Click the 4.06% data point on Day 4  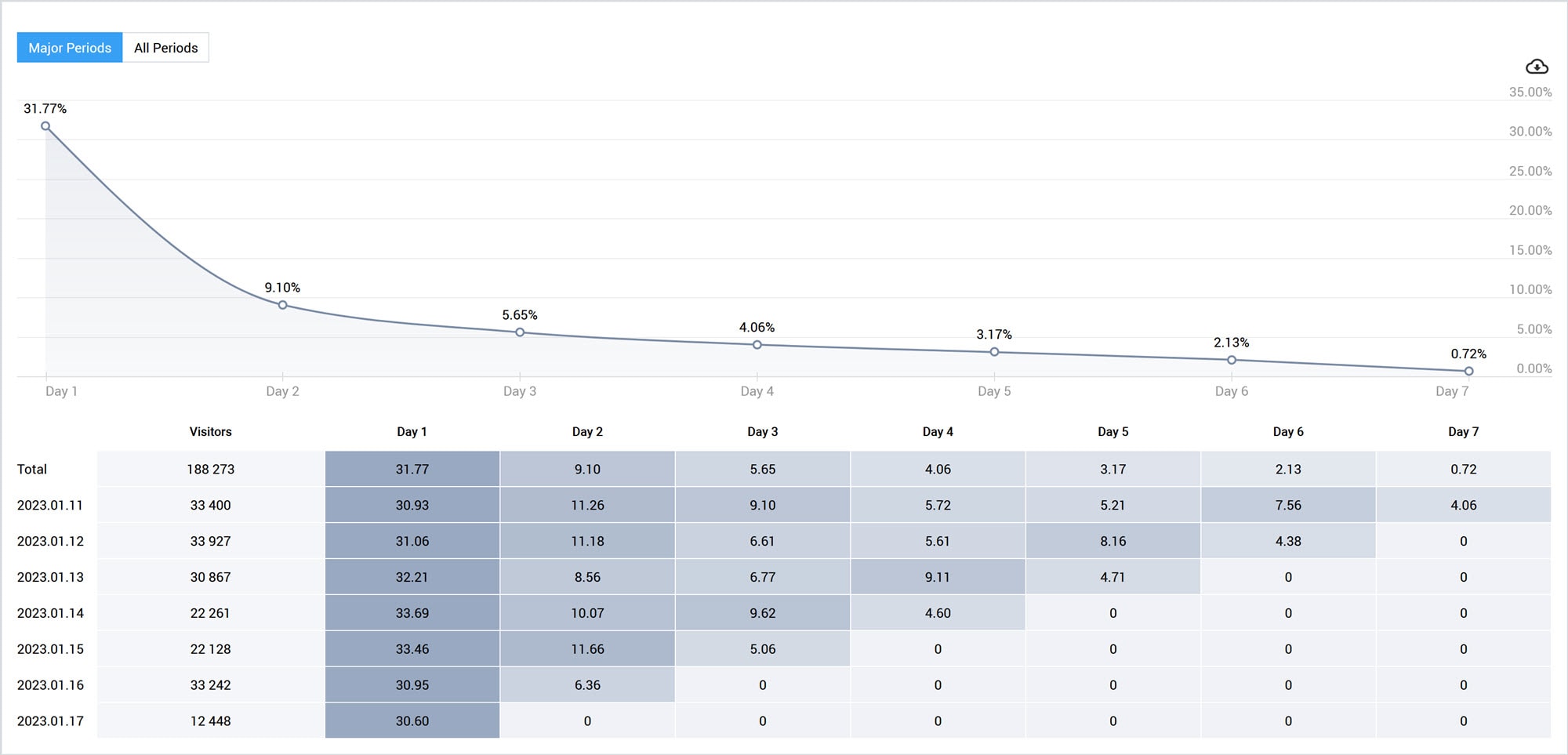coord(757,344)
